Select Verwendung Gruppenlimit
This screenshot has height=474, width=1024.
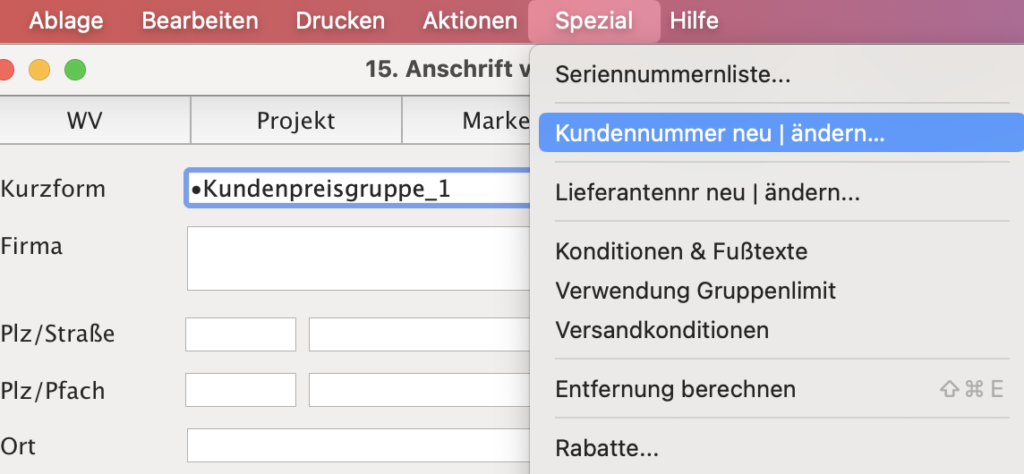click(x=695, y=291)
